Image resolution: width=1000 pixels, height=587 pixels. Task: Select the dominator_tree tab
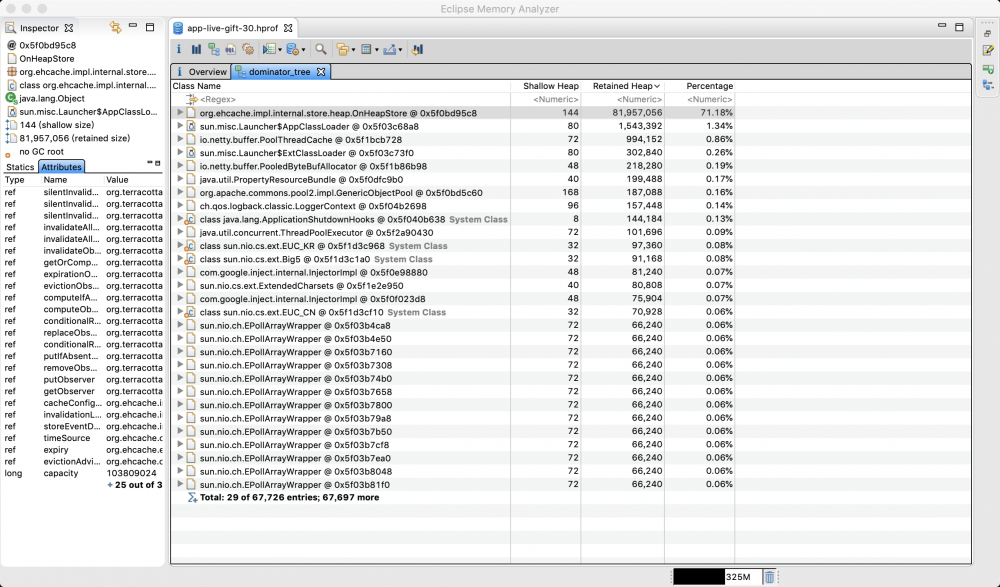(x=279, y=71)
